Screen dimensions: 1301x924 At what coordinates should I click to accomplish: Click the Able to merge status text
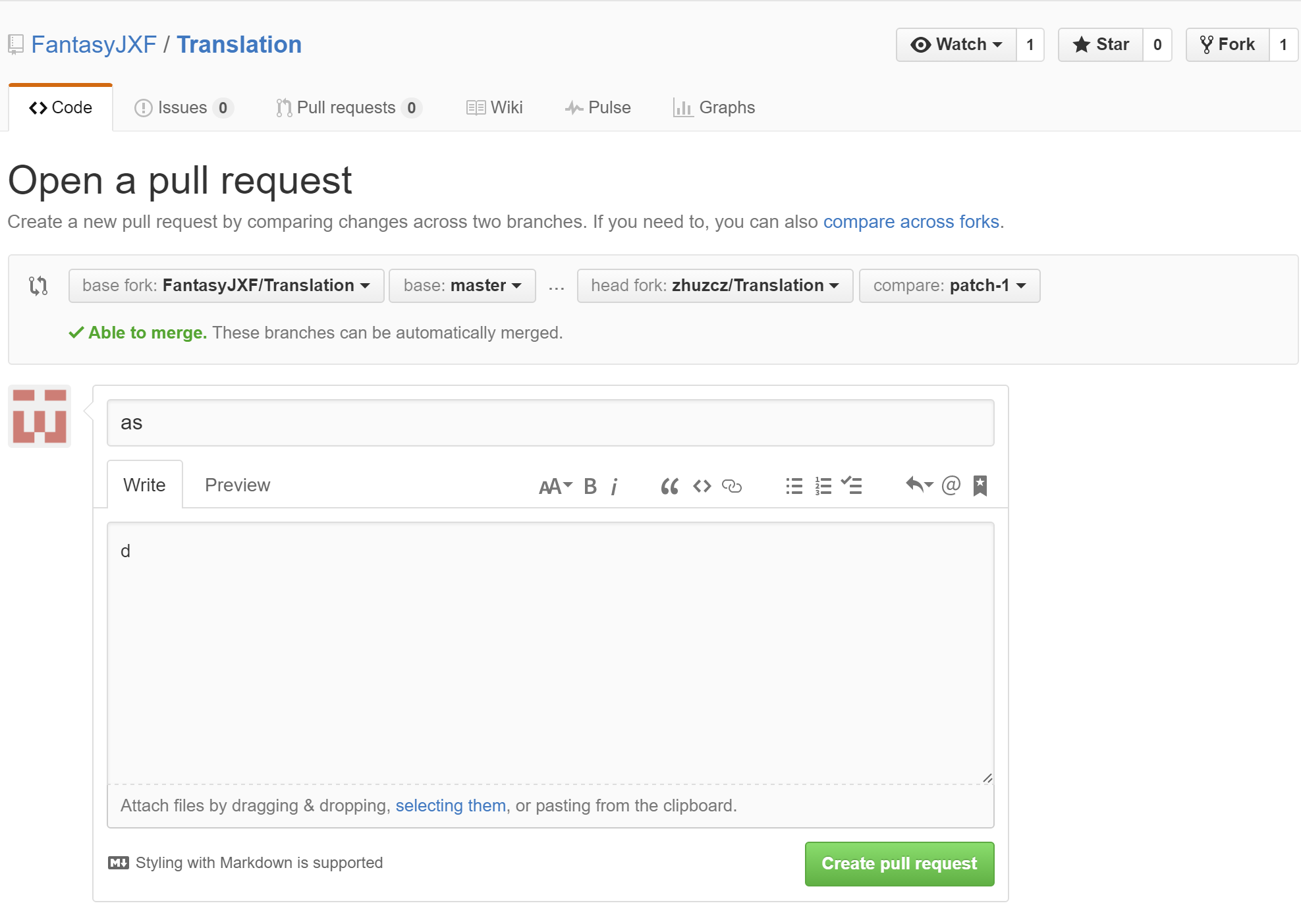[x=148, y=333]
